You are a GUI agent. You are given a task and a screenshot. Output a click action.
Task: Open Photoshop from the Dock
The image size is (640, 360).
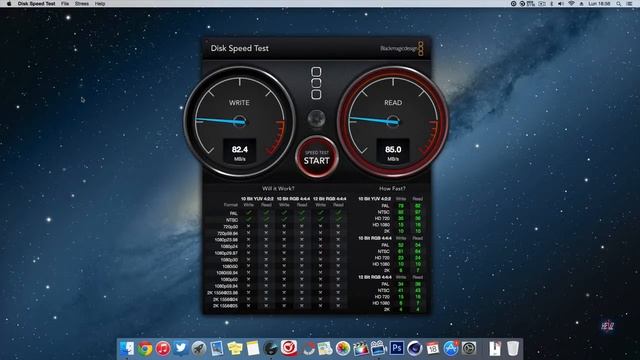point(397,349)
